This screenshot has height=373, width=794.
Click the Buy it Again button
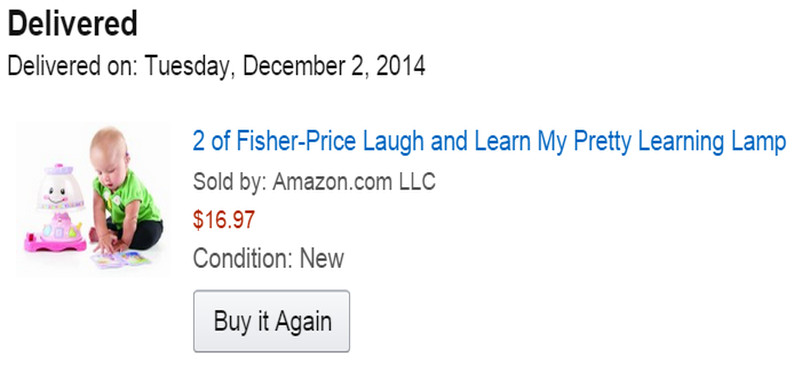[271, 321]
